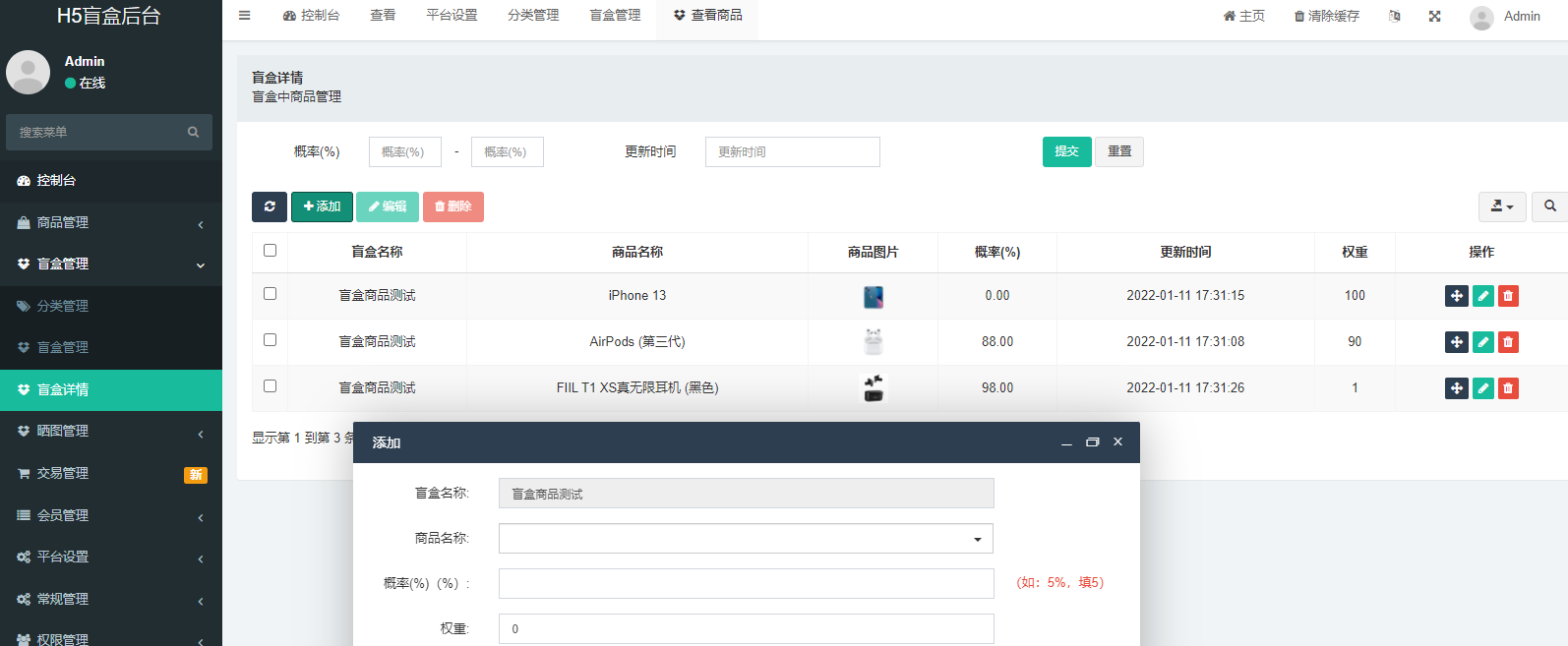Click the hamburger menu toggle icon
Viewport: 1568px width, 646px height.
(245, 16)
